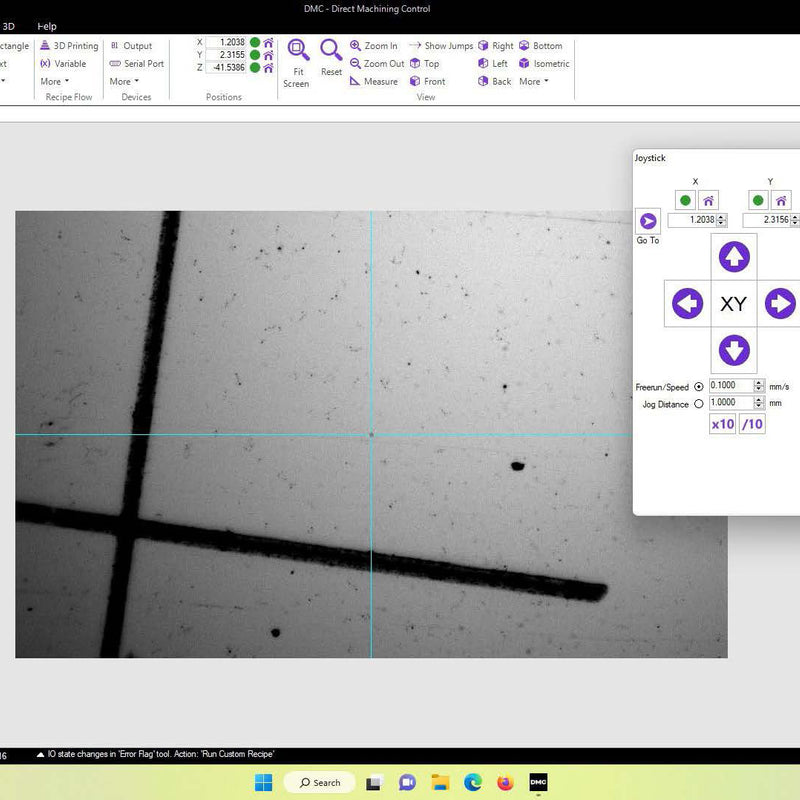Viewport: 800px width, 800px height.
Task: Select the Freerun/Speed radio button
Action: coord(699,387)
